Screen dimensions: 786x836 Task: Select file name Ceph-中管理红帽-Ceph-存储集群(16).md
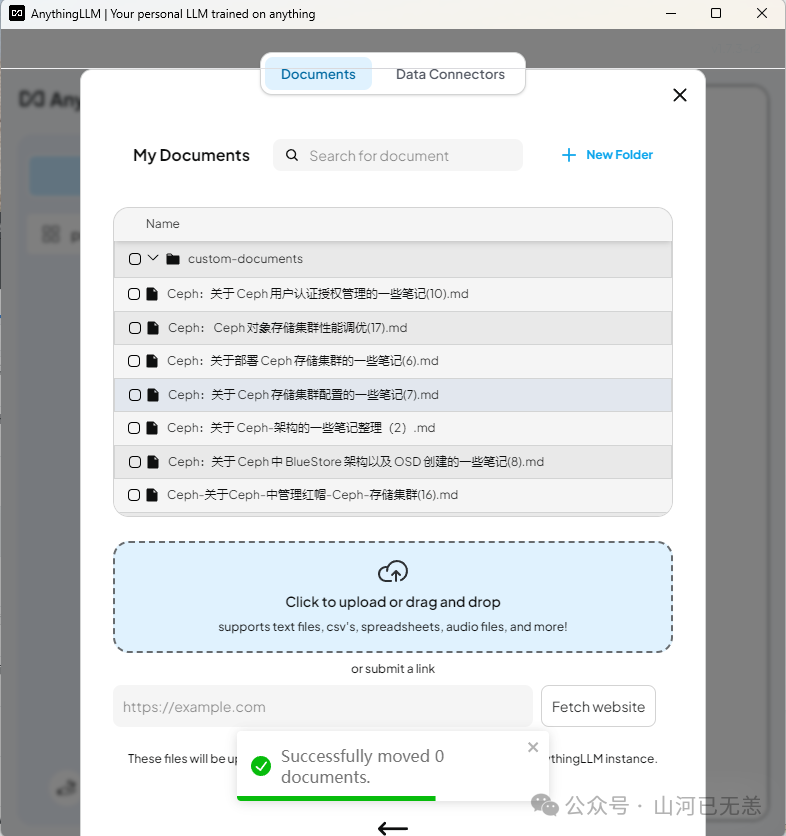pyautogui.click(x=312, y=495)
